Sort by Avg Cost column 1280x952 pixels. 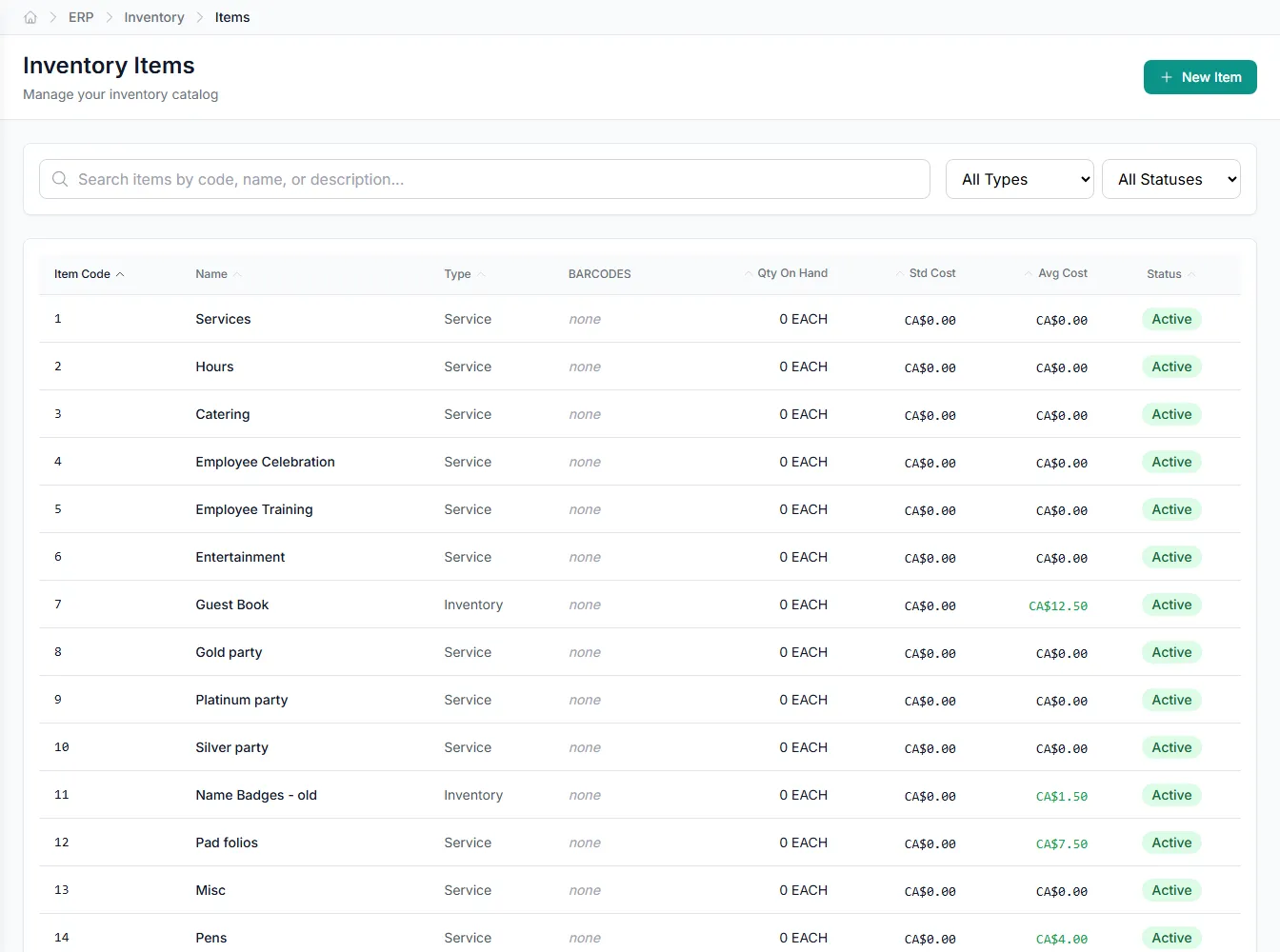1055,273
